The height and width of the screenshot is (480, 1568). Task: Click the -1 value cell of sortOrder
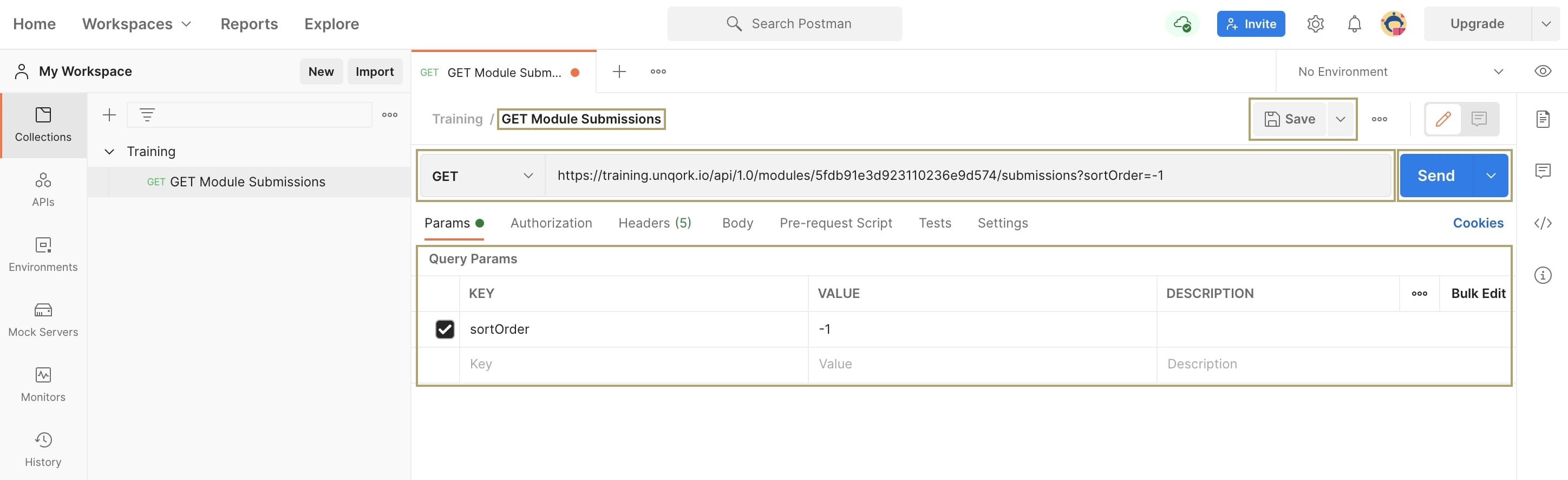[982, 329]
